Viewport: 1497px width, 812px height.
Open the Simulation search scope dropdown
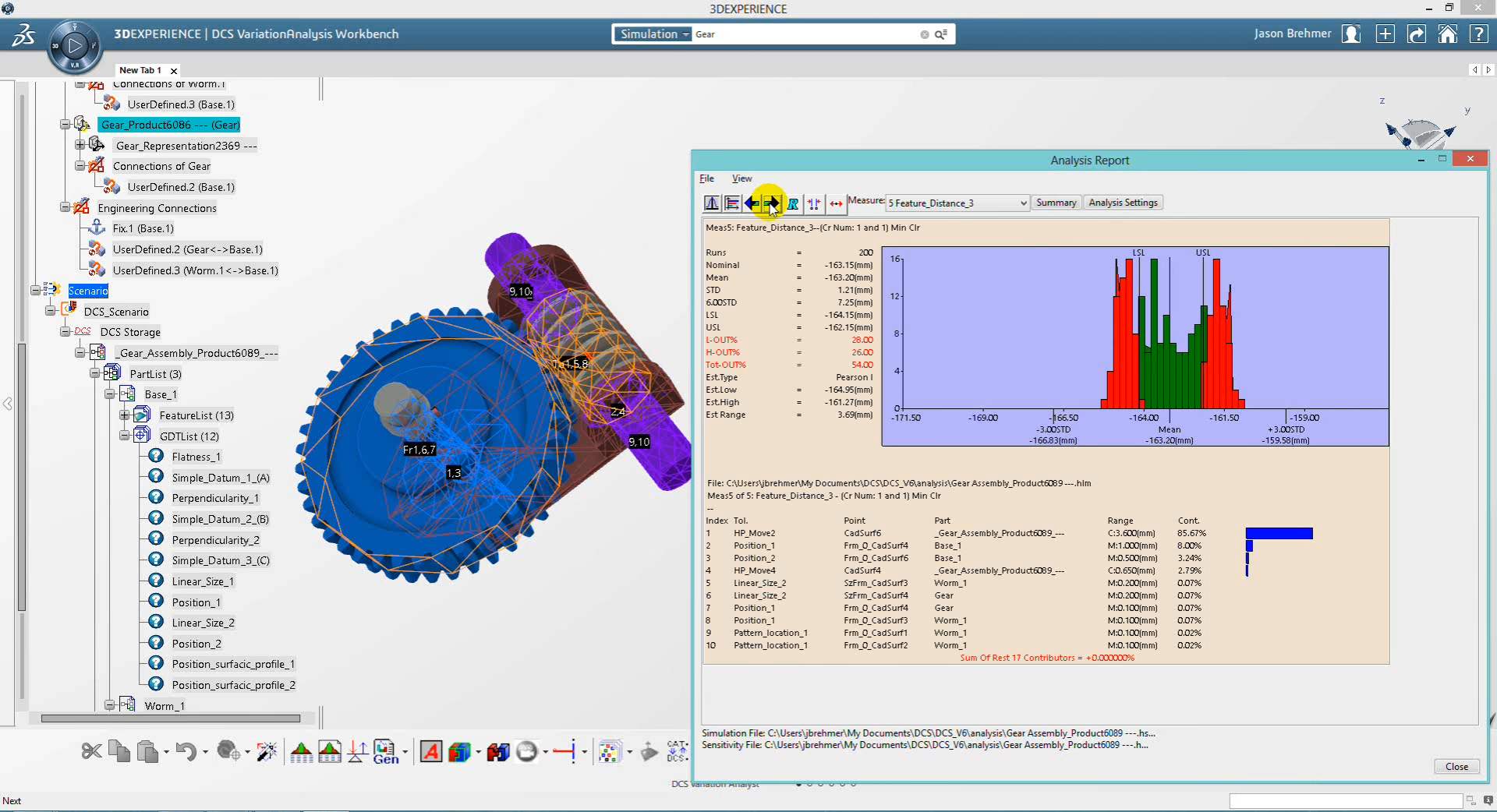pyautogui.click(x=653, y=34)
